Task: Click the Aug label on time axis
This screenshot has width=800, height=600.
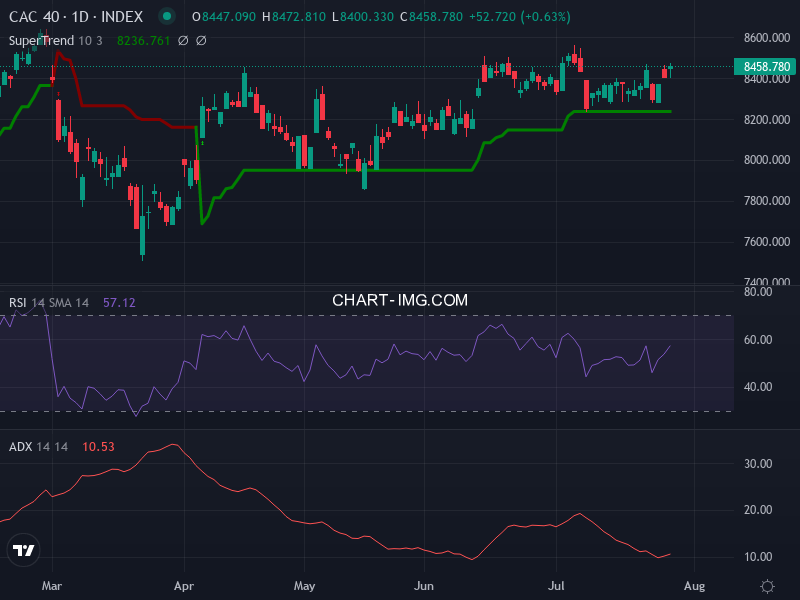Action: tap(694, 586)
